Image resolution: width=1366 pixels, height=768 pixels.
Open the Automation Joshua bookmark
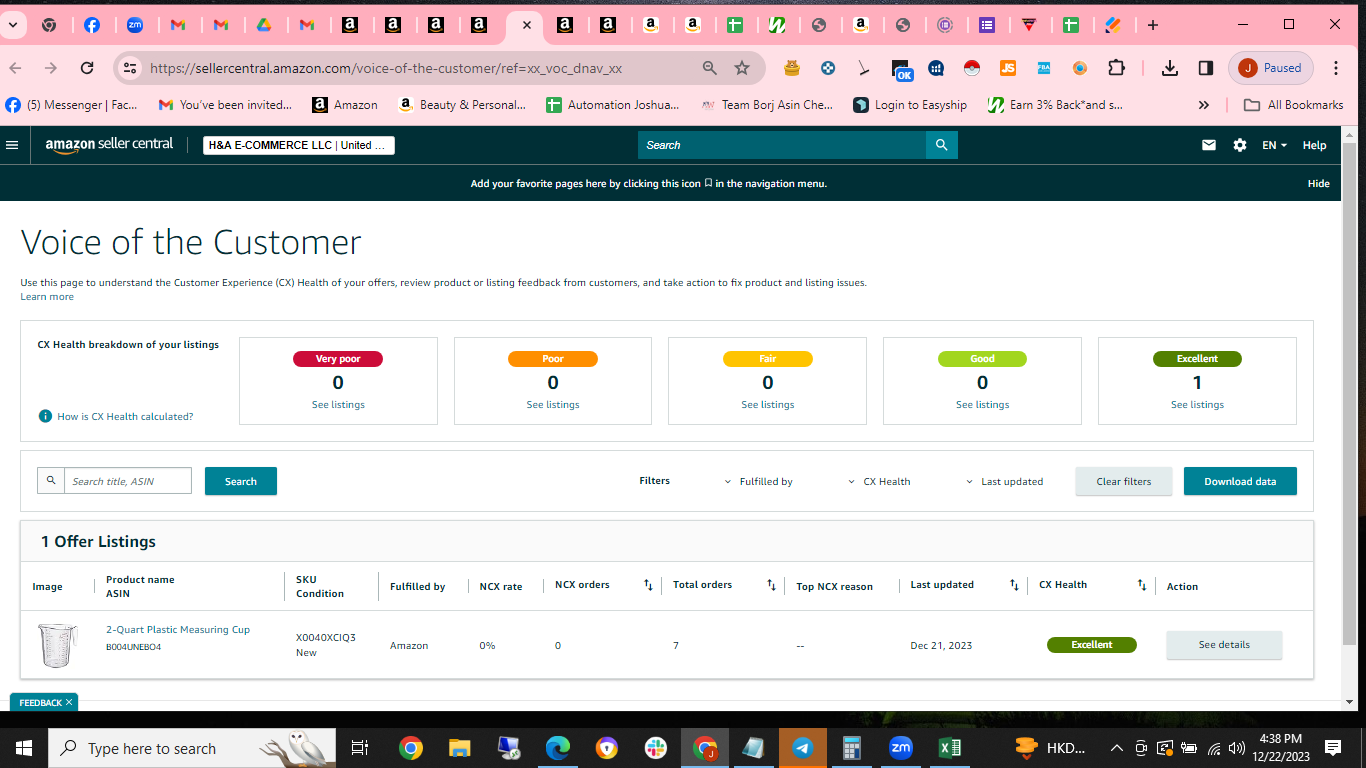pyautogui.click(x=613, y=105)
